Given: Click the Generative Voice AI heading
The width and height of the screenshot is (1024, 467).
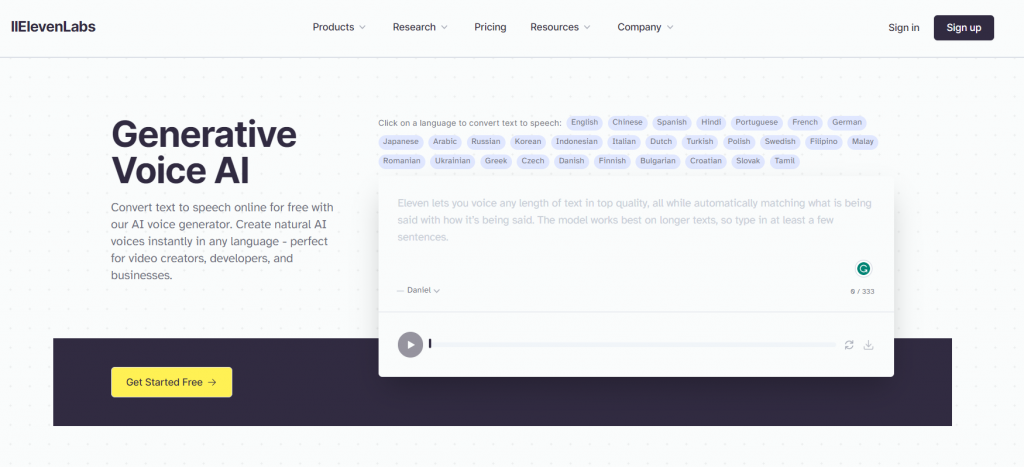Looking at the screenshot, I should [x=204, y=152].
